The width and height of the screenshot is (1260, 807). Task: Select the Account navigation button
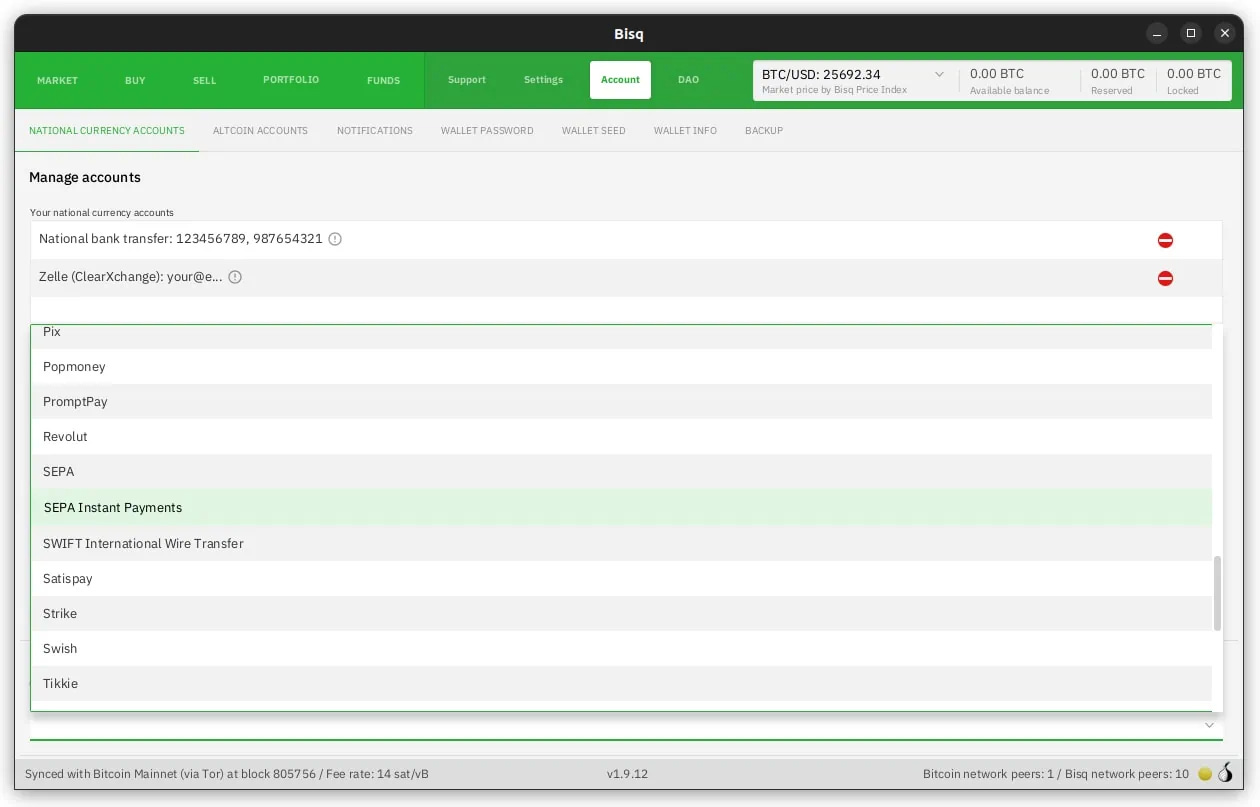click(x=620, y=80)
